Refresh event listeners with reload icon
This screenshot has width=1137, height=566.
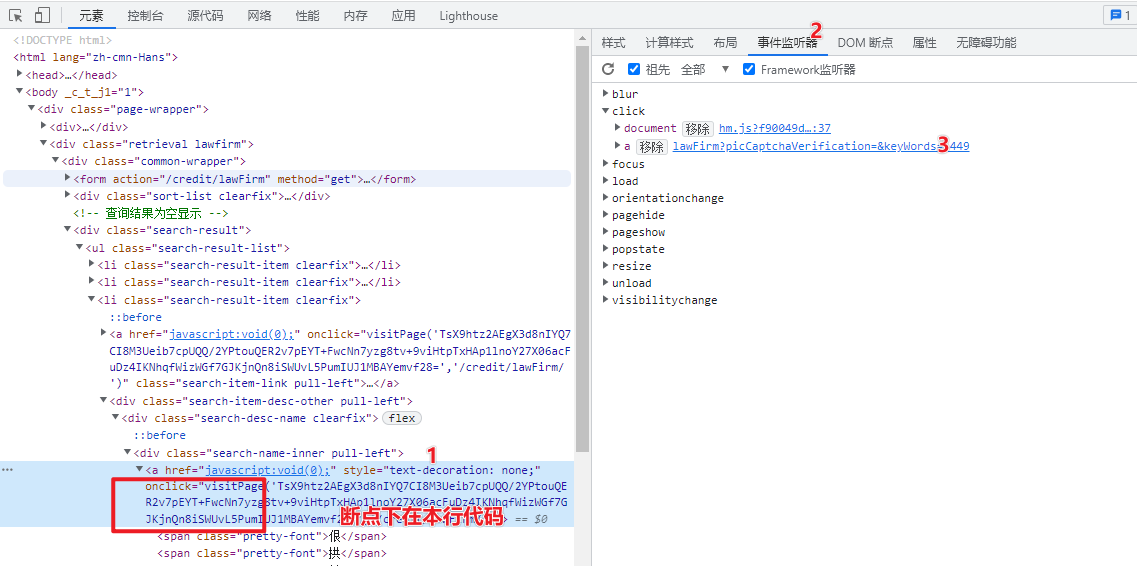(x=608, y=70)
